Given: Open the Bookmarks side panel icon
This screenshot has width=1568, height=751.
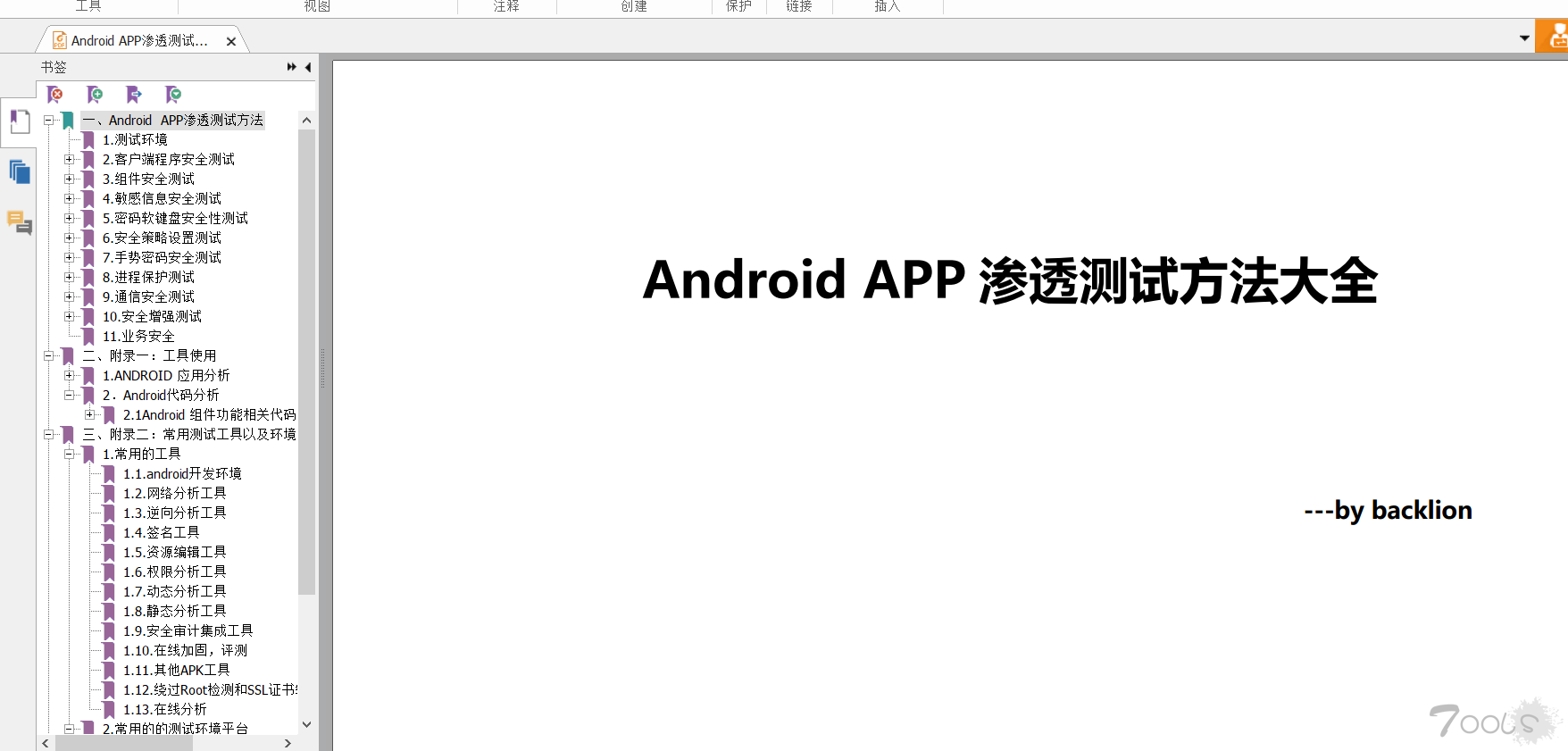Looking at the screenshot, I should coord(20,121).
